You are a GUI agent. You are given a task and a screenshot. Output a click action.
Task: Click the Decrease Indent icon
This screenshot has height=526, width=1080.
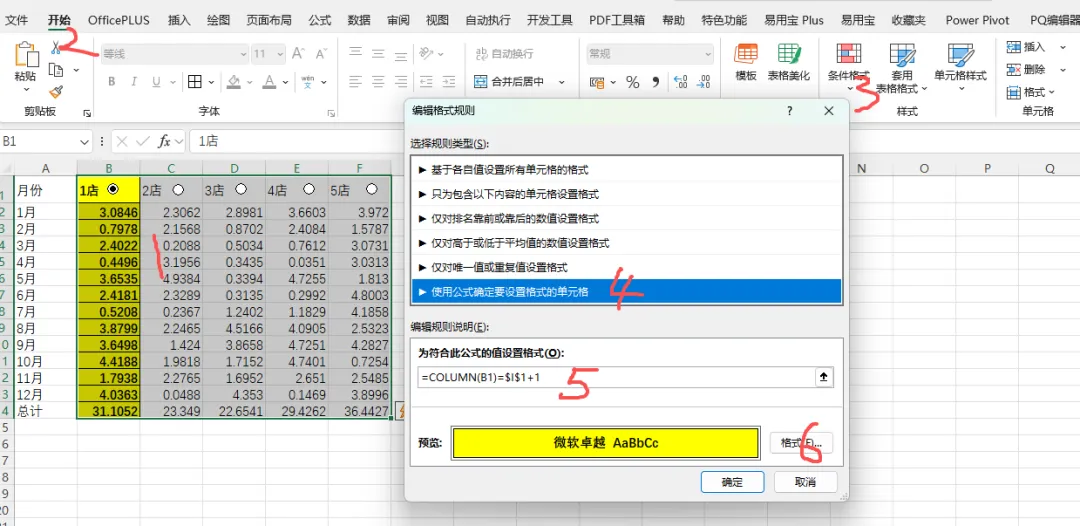pyautogui.click(x=426, y=82)
